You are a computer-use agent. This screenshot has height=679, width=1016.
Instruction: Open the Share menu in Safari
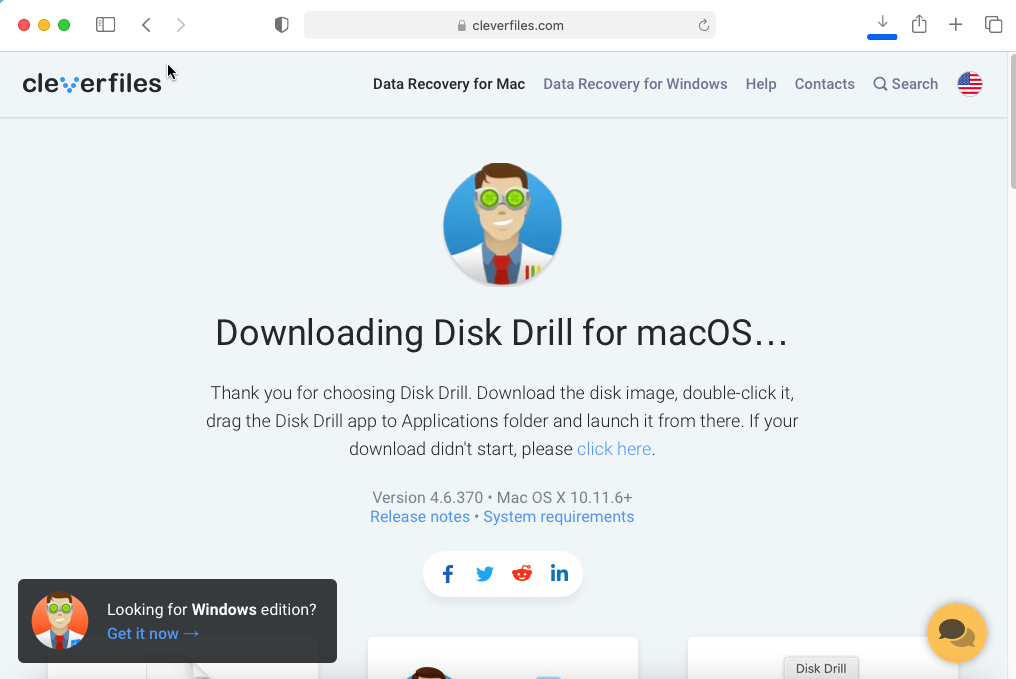point(919,24)
